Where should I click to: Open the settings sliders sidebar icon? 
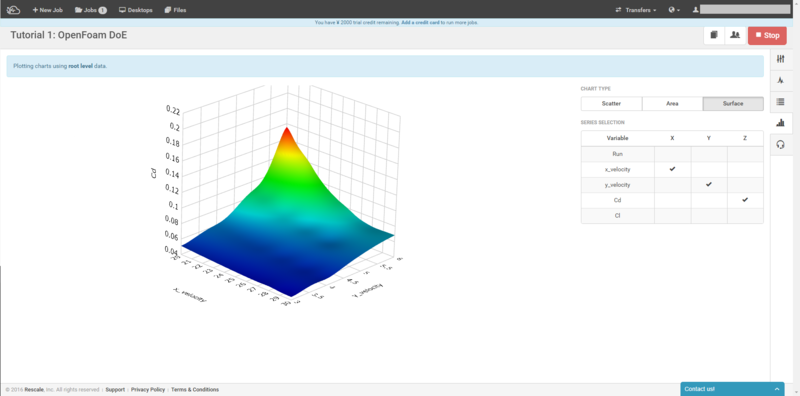(780, 59)
